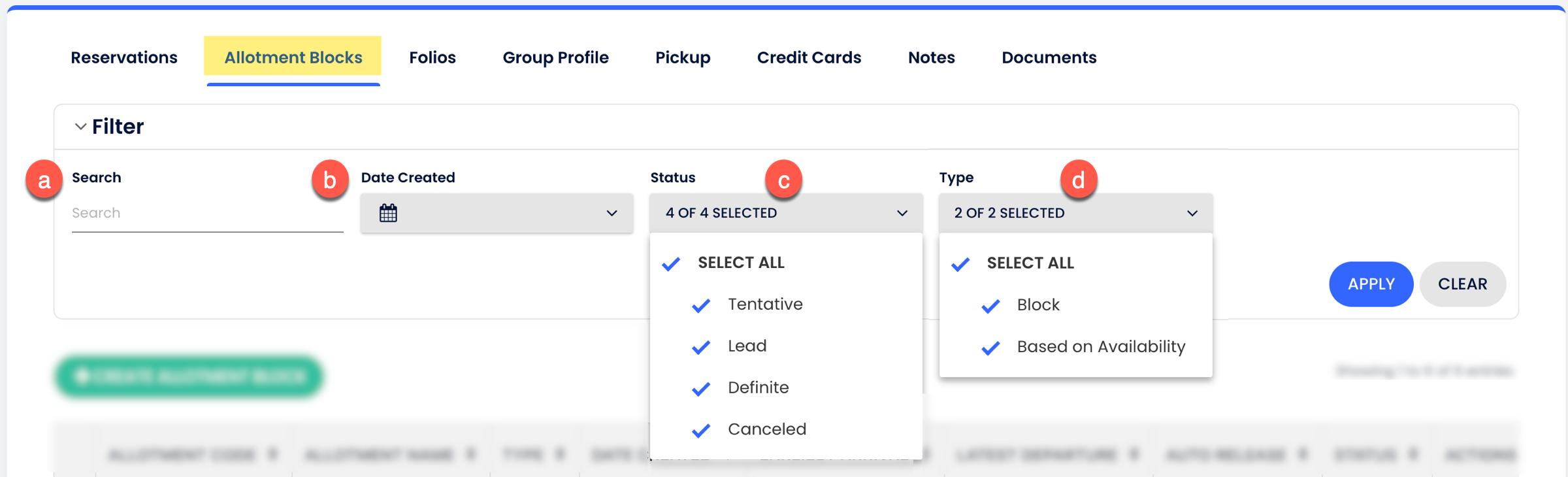Collapse the Filter section chevron
This screenshot has height=477, width=1568.
[80, 126]
